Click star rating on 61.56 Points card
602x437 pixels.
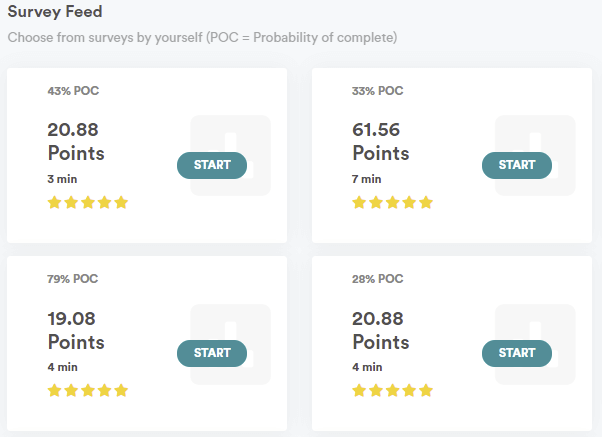coord(392,202)
